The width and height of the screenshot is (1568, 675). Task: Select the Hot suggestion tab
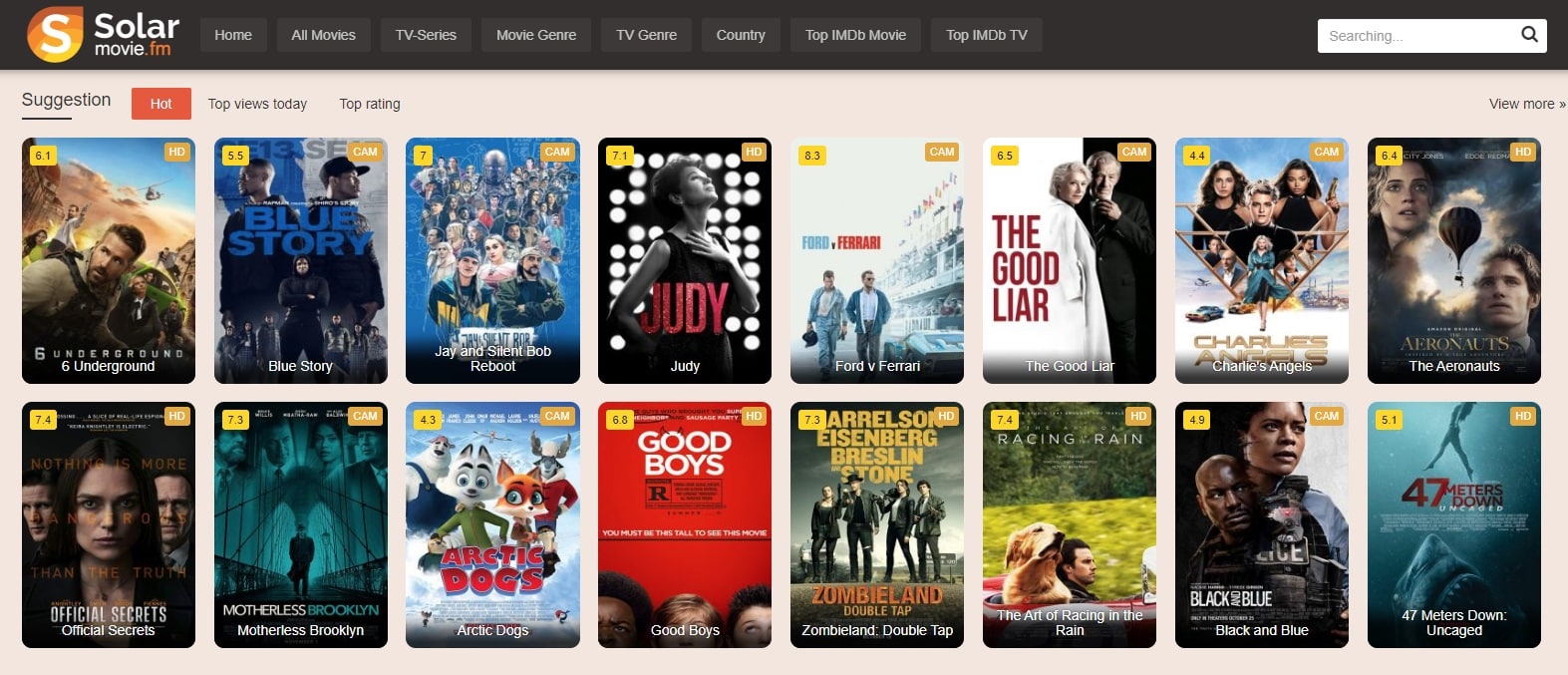pyautogui.click(x=161, y=103)
